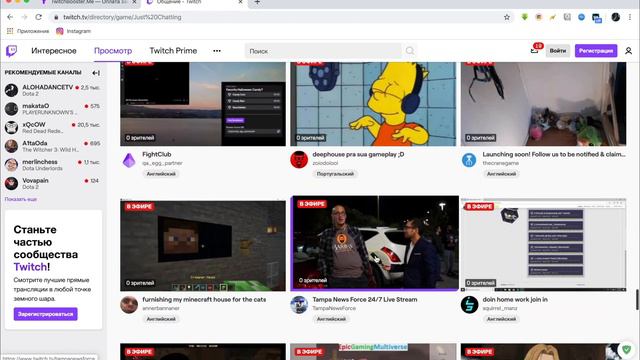The image size is (640, 360).
Task: Click the page vertical scrollbar
Action: 637,300
